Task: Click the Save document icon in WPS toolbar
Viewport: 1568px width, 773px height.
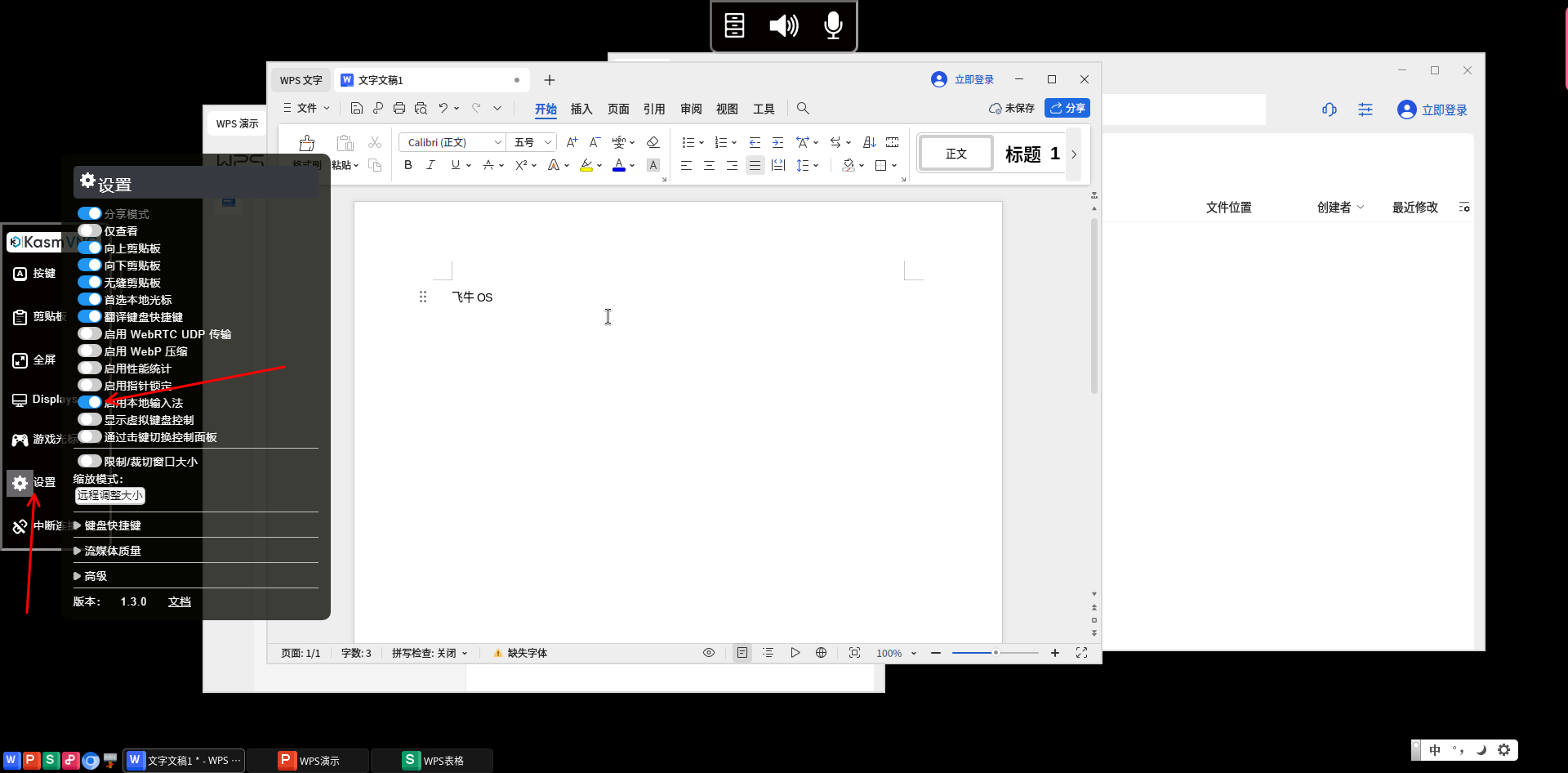Action: 357,108
